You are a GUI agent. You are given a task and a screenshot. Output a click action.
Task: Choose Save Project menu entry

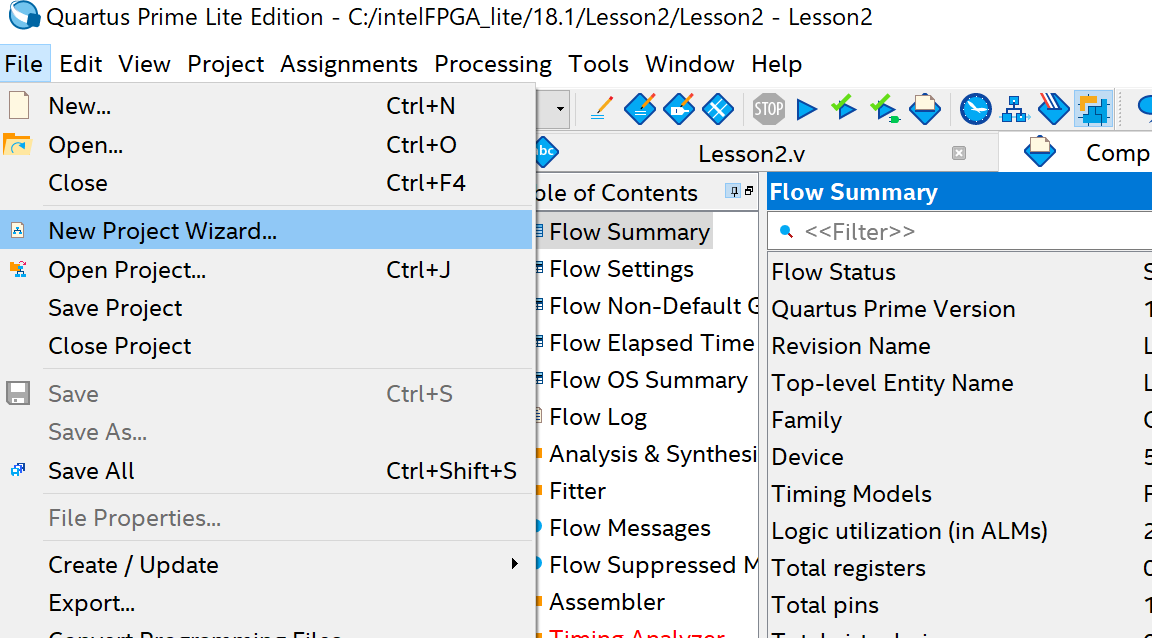click(266, 308)
